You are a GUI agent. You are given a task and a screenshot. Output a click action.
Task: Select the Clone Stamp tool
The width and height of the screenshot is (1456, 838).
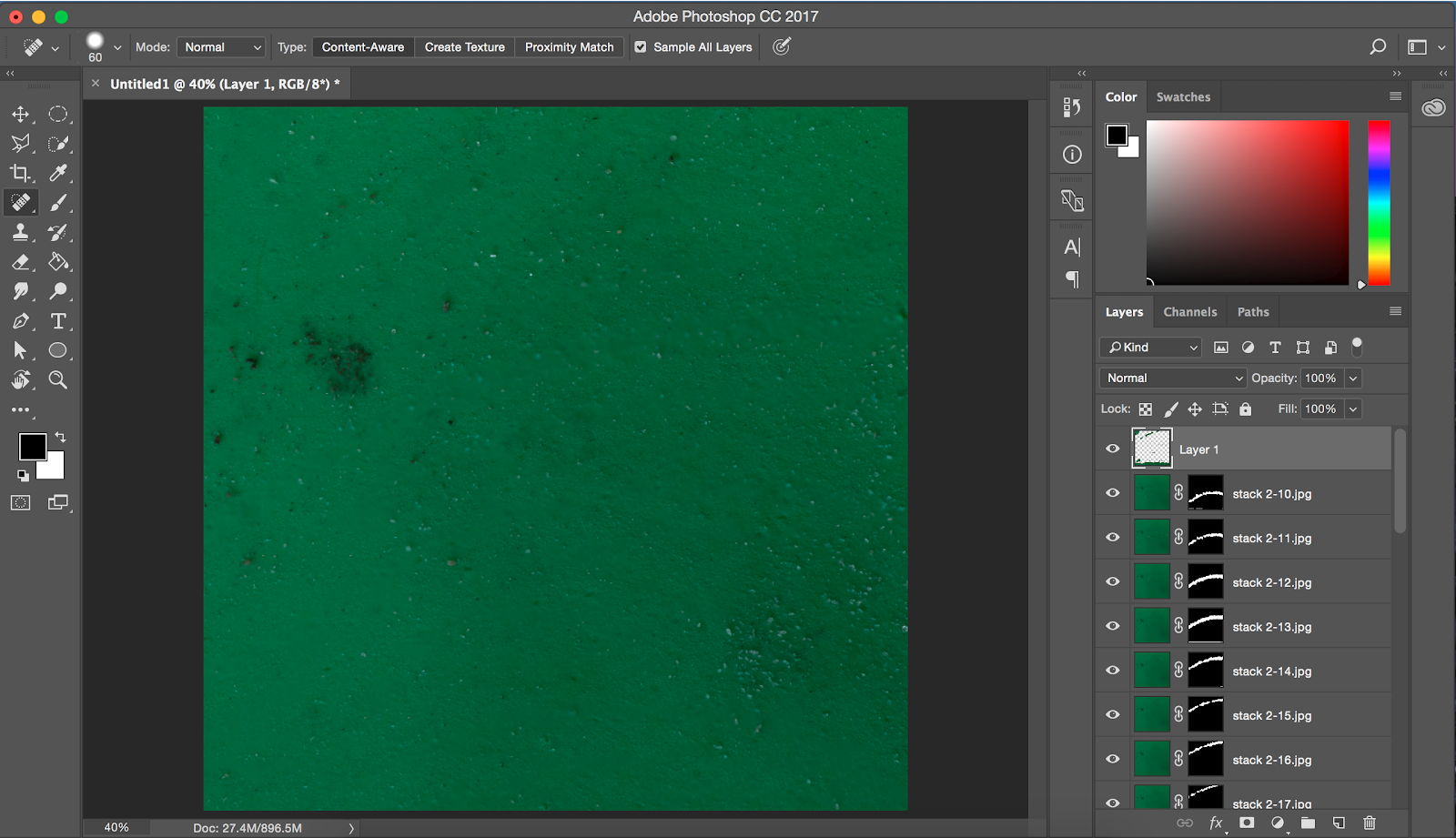click(20, 233)
